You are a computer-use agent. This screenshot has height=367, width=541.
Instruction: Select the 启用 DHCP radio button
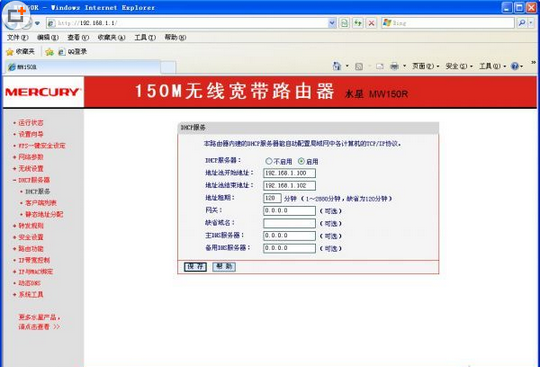click(301, 161)
